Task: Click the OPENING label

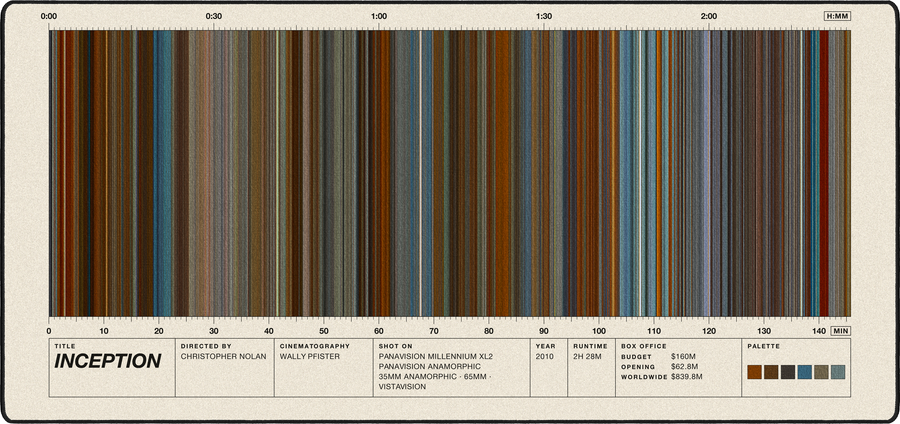Action: click(638, 367)
